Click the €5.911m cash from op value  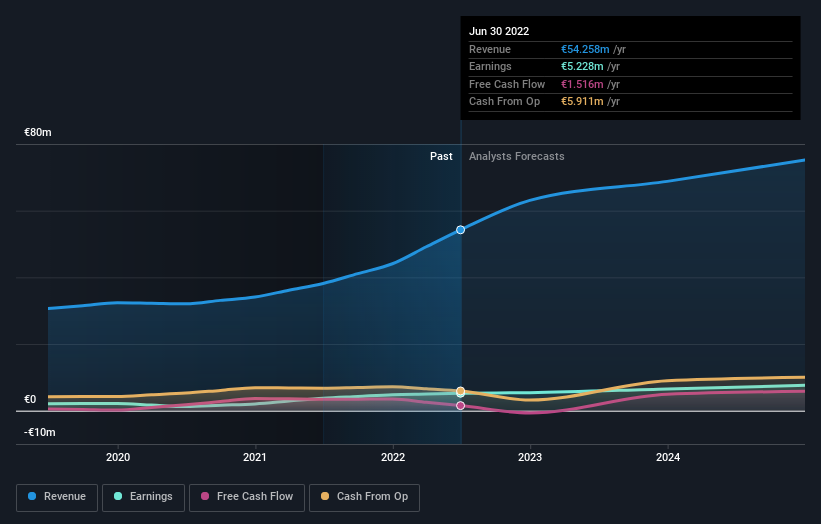pyautogui.click(x=582, y=102)
